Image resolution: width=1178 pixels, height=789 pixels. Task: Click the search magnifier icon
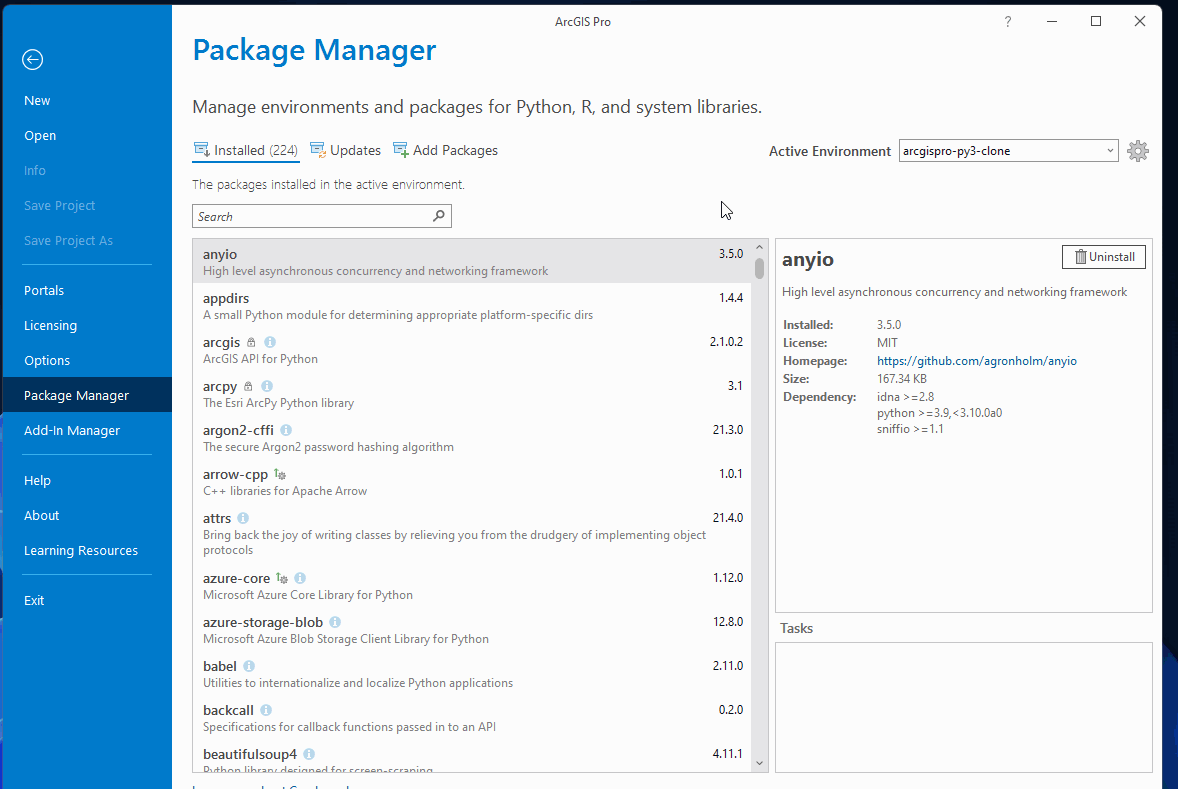439,215
